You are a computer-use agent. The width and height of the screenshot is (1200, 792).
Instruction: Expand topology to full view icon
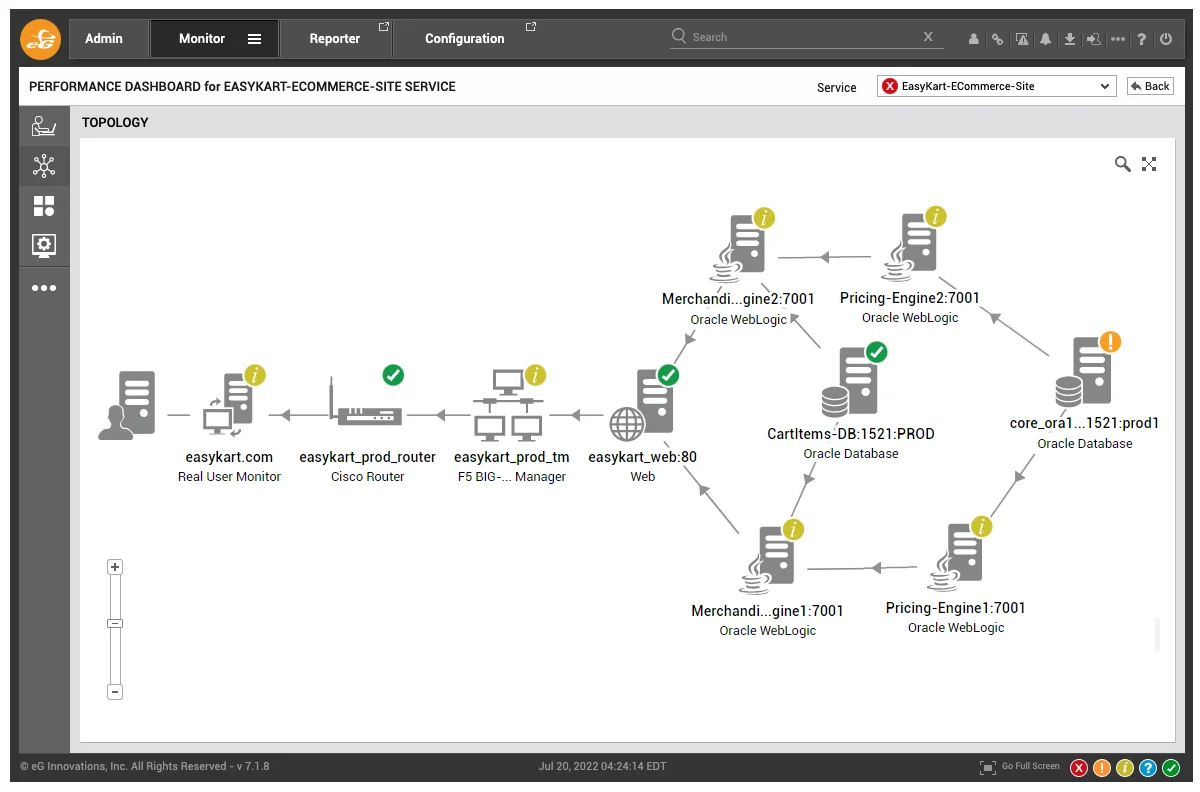[1149, 164]
